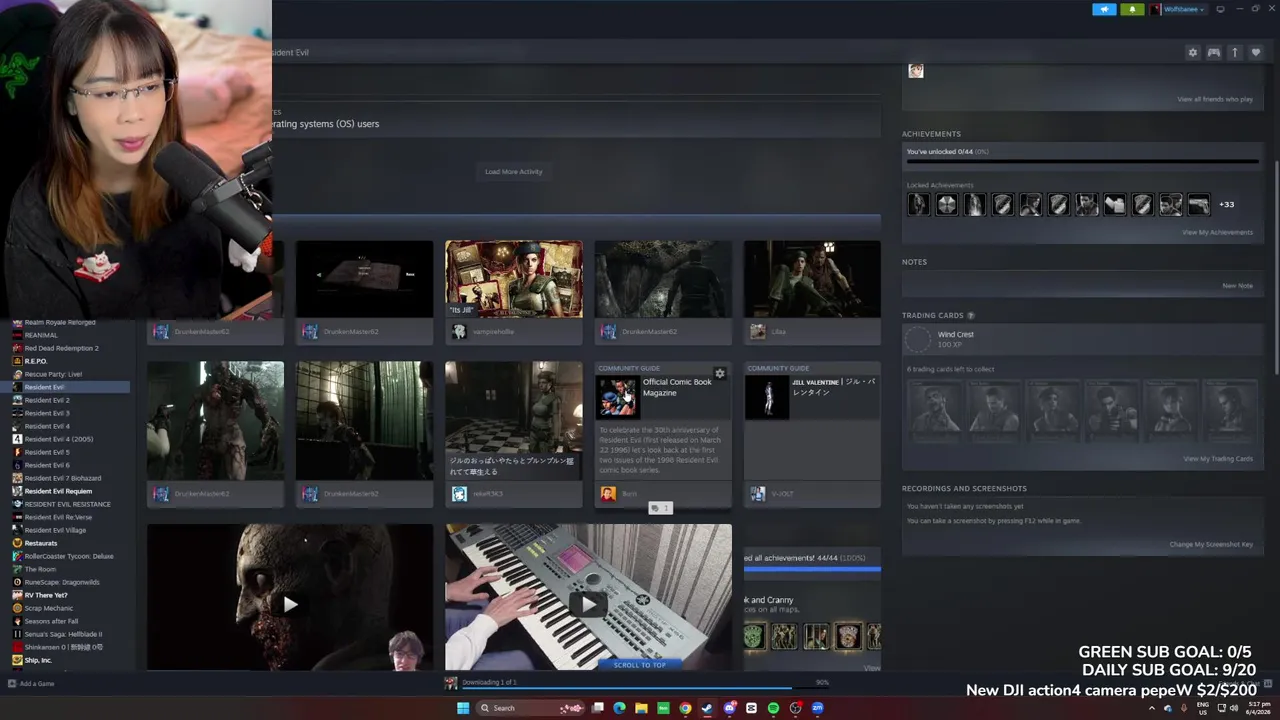The height and width of the screenshot is (720, 1280).
Task: Open Zoom from the taskbar
Action: tap(817, 708)
